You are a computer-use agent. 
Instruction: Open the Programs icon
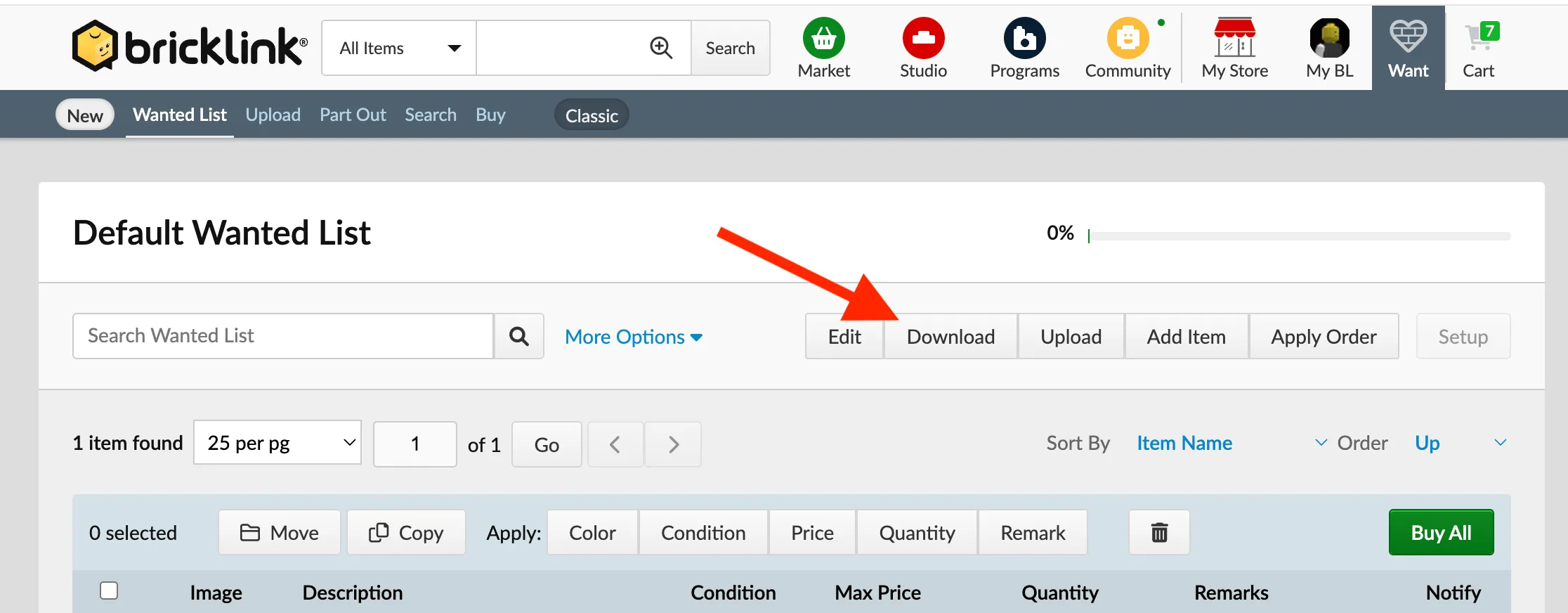coord(1024,38)
